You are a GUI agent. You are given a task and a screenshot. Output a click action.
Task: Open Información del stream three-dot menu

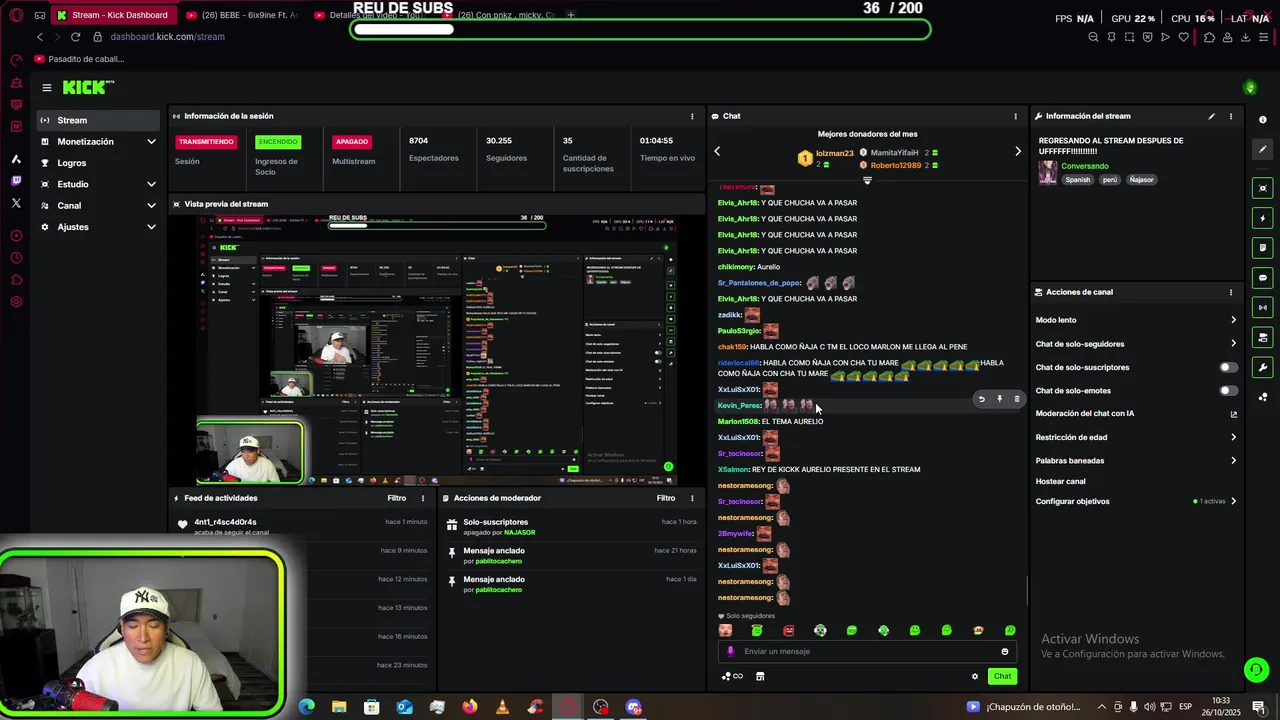tap(1231, 116)
